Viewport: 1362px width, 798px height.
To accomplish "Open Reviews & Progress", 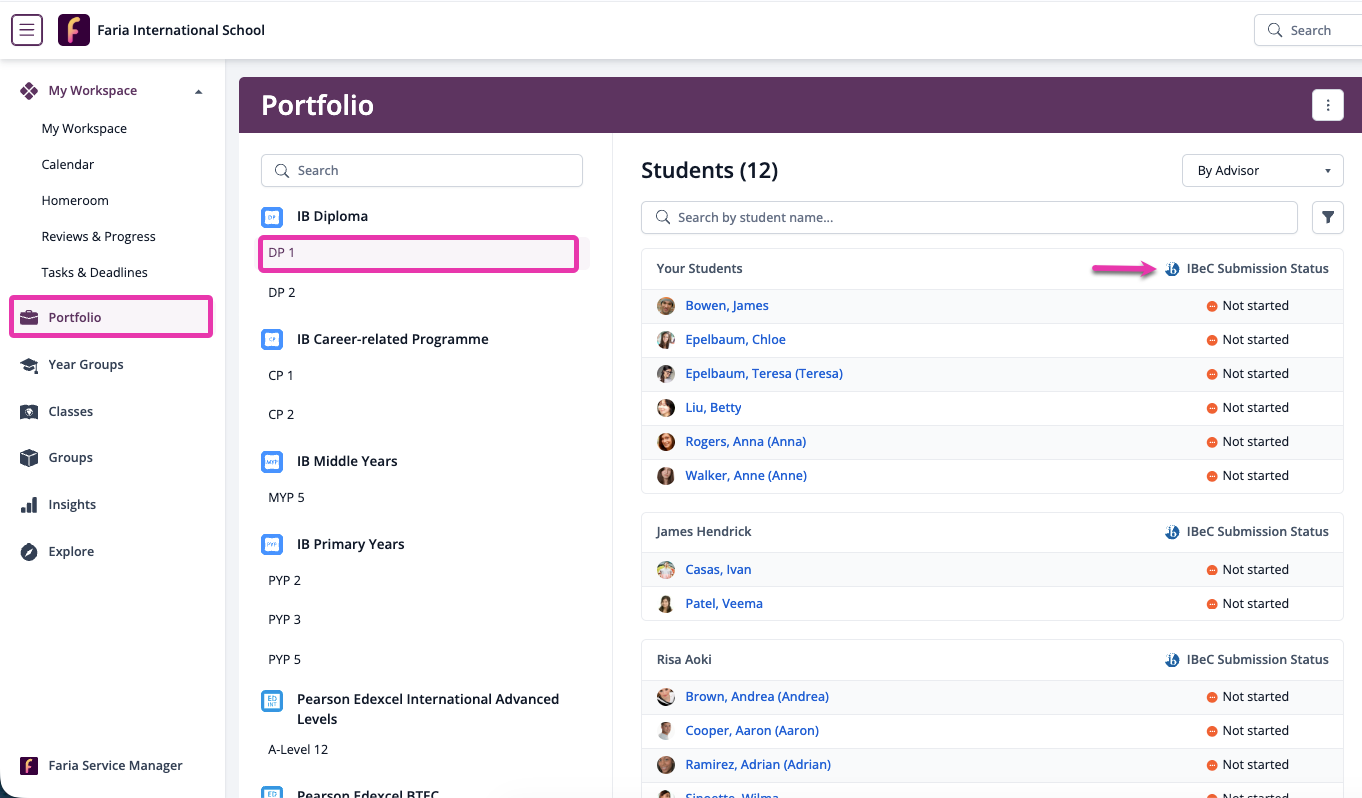I will tap(99, 237).
